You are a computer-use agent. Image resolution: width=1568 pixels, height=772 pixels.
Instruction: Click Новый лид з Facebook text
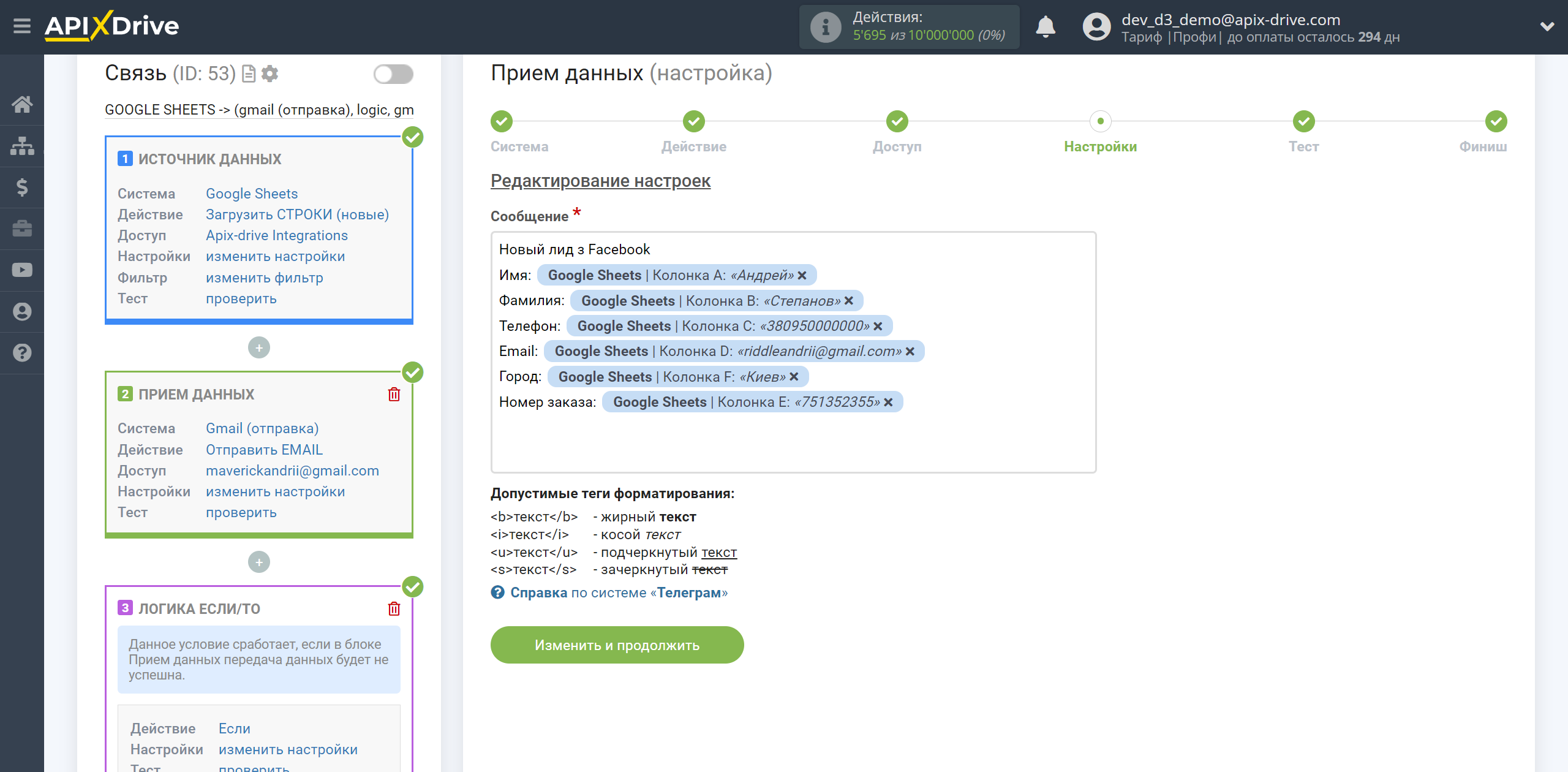coord(575,249)
